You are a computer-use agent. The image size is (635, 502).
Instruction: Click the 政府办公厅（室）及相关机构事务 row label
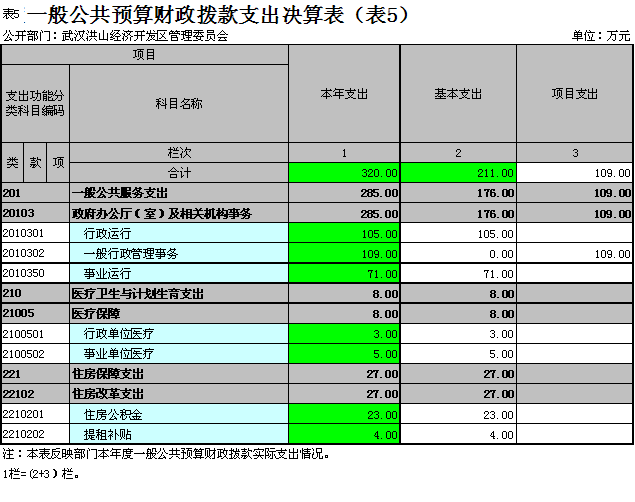(178, 213)
